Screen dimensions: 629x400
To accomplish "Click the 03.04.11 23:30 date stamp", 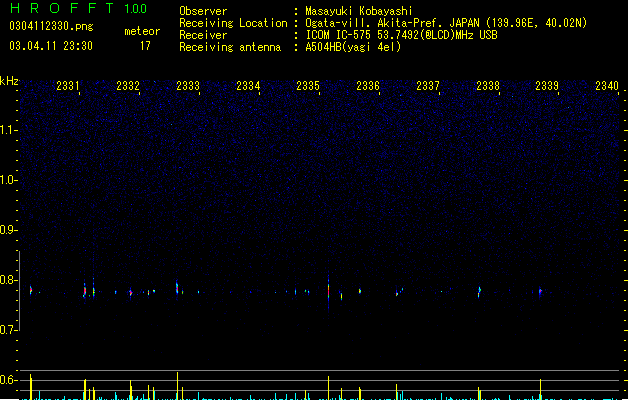I will point(51,46).
